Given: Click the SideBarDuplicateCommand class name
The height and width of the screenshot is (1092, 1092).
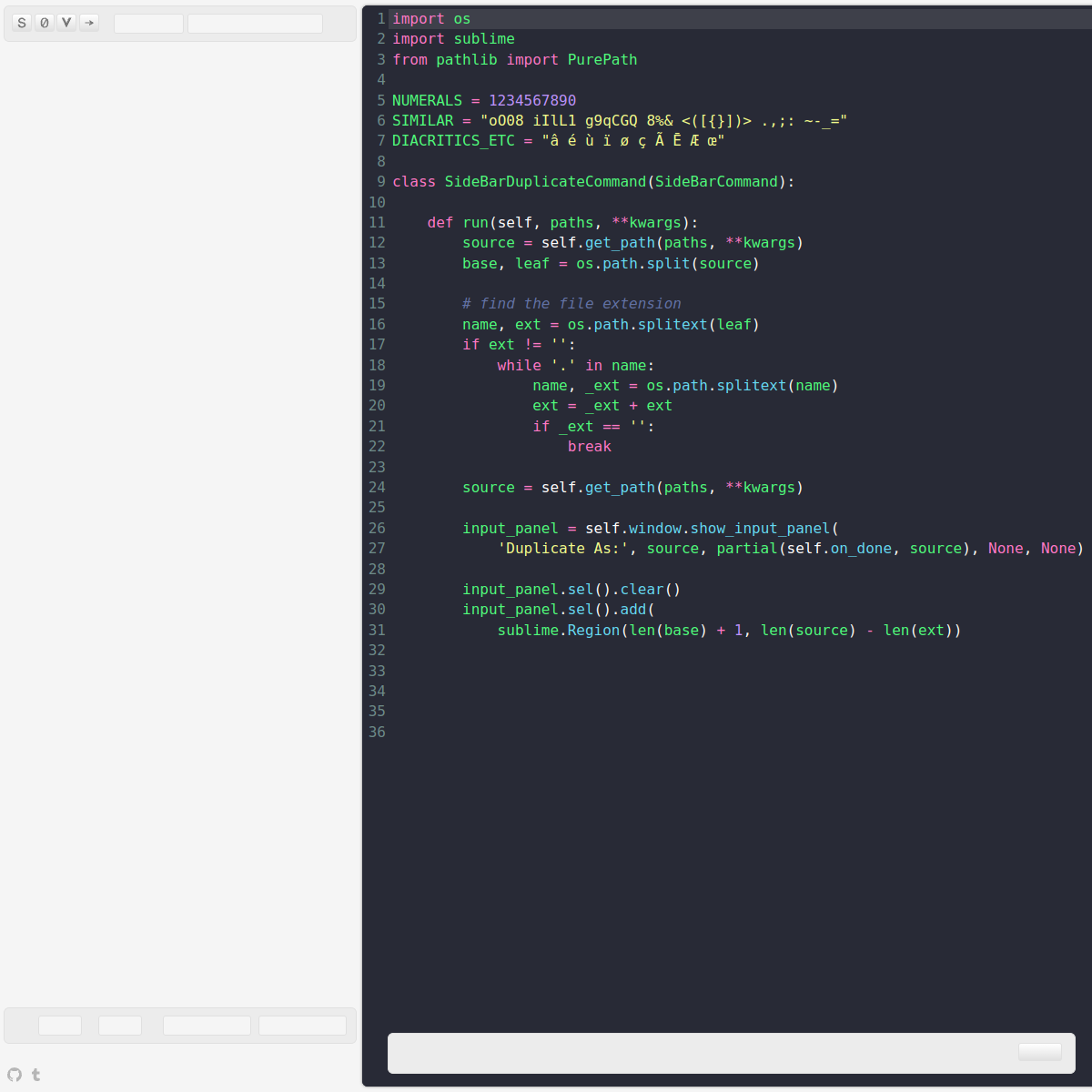Looking at the screenshot, I should [544, 181].
